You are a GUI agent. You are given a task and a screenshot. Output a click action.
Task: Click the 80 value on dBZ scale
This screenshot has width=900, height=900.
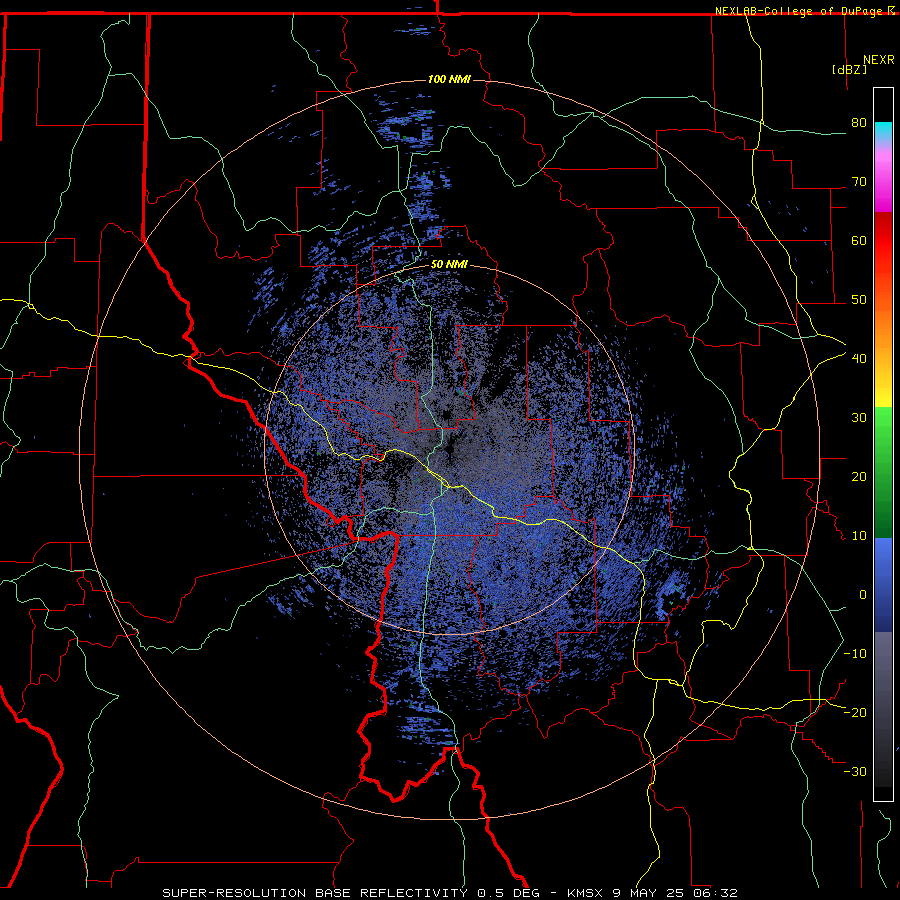click(x=859, y=122)
